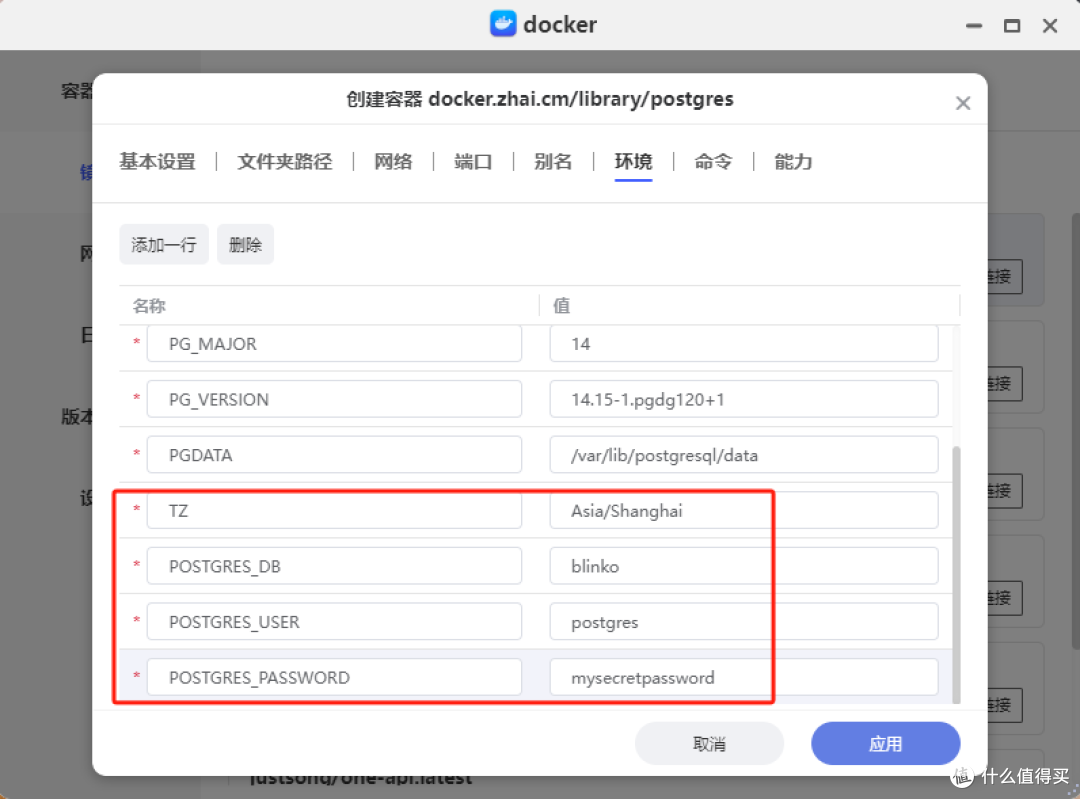Image resolution: width=1080 pixels, height=799 pixels.
Task: Open the 别名 tab
Action: coord(553,162)
